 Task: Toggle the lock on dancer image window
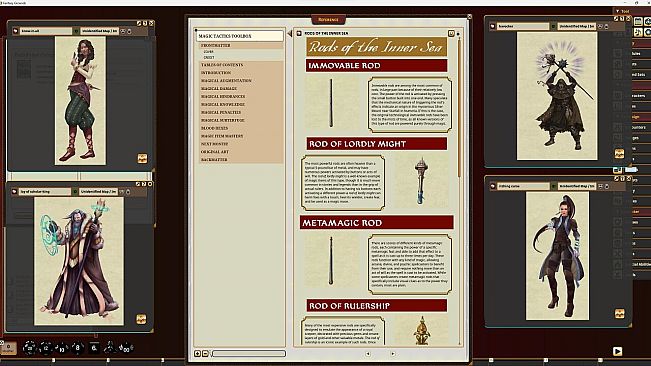pos(129,31)
